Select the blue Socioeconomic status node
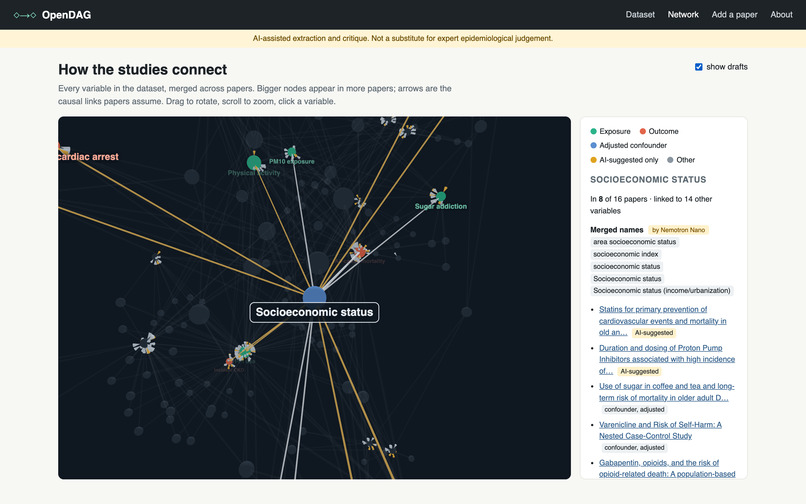 coord(314,295)
